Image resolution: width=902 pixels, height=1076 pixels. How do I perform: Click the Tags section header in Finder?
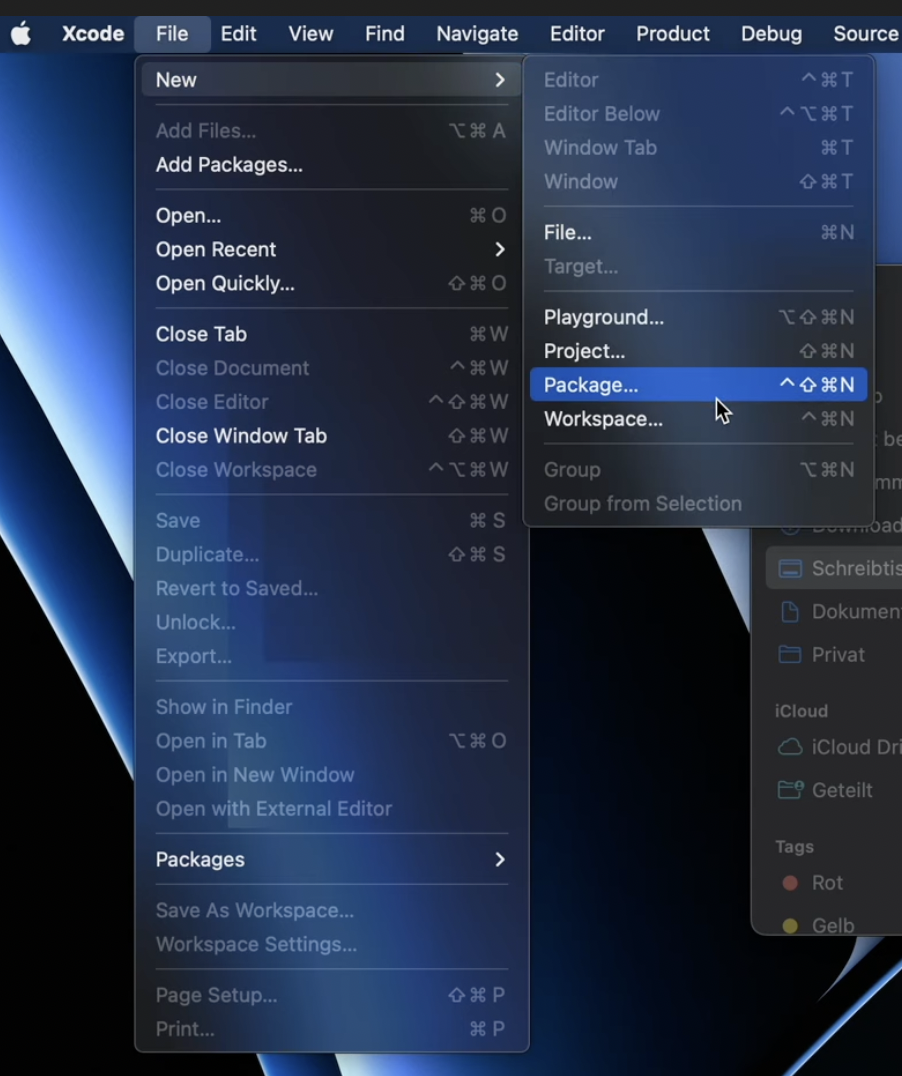tap(794, 847)
